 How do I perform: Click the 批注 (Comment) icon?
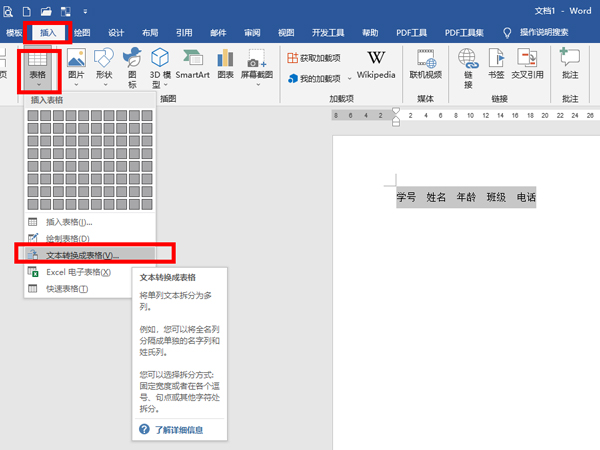coord(570,63)
